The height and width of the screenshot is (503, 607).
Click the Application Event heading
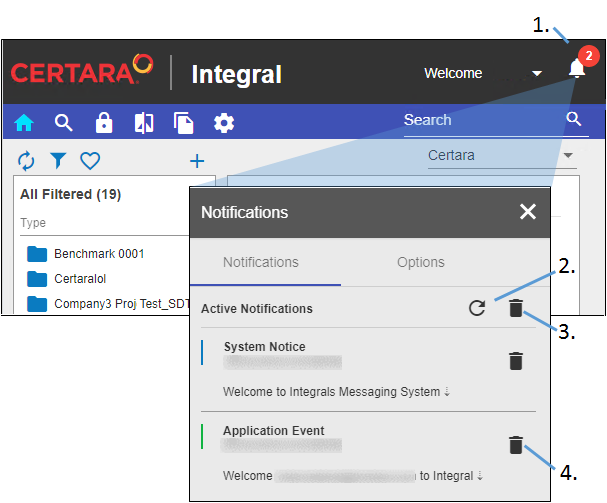(273, 431)
